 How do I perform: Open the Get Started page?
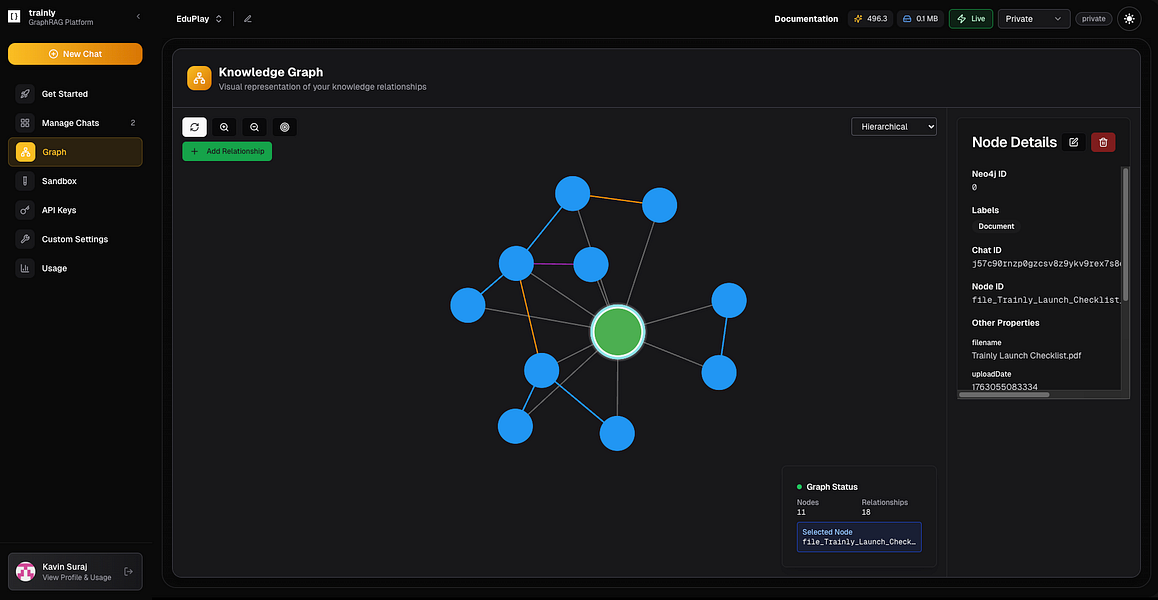75,94
